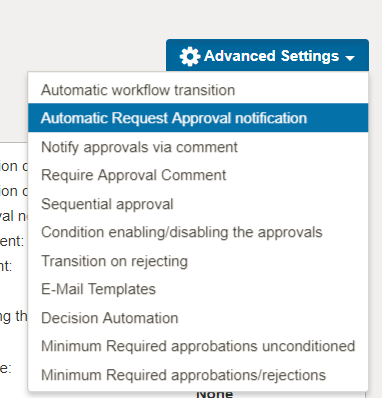The height and width of the screenshot is (398, 382).
Task: Click the partially hidden 'ng th' label
Action: [13, 317]
